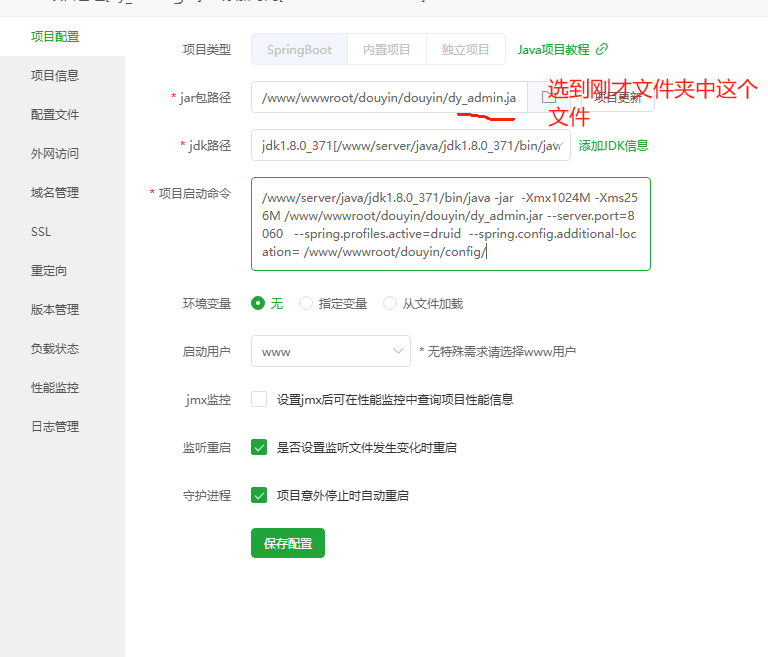Uncheck the 守护进程 auto-restart checkbox

point(259,495)
